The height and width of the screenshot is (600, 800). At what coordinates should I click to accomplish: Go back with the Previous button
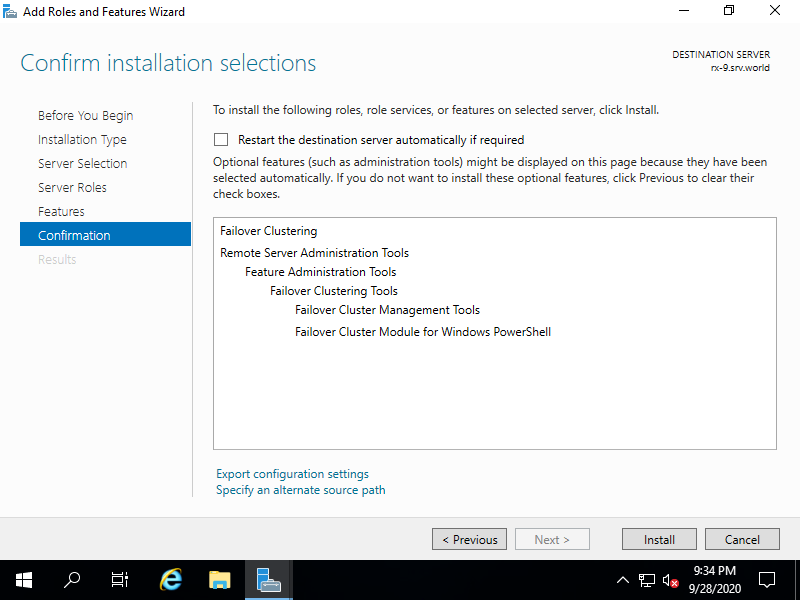click(x=469, y=539)
